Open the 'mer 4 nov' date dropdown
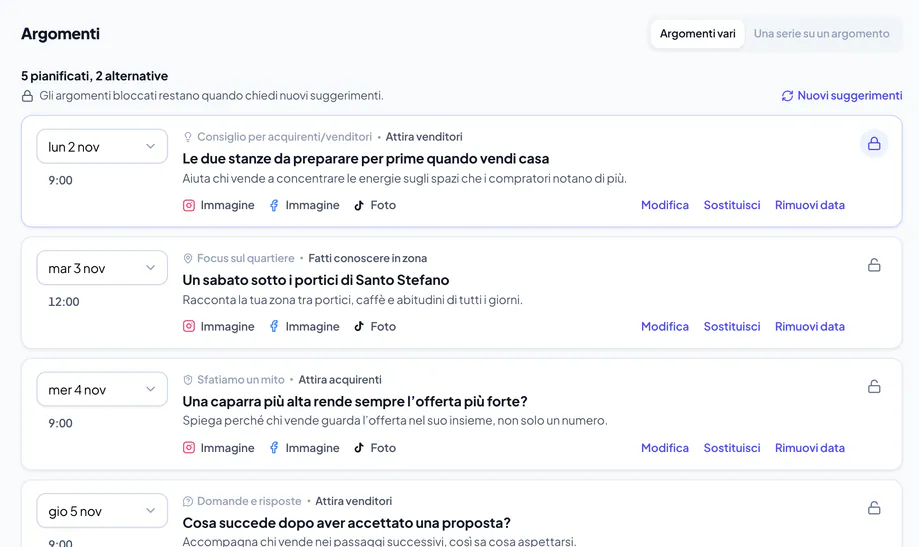 pos(102,389)
